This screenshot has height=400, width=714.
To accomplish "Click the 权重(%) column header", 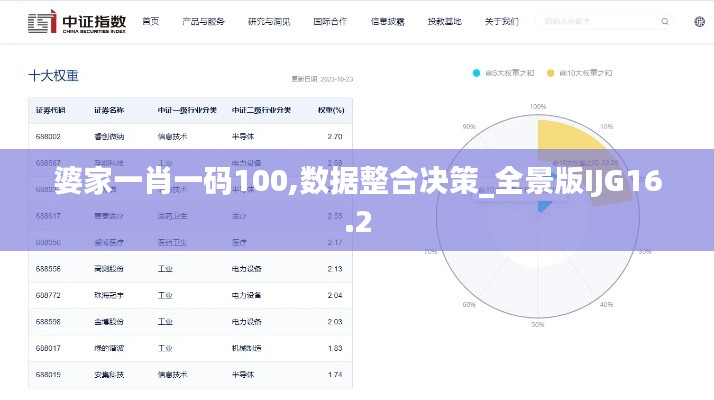I will click(x=331, y=110).
